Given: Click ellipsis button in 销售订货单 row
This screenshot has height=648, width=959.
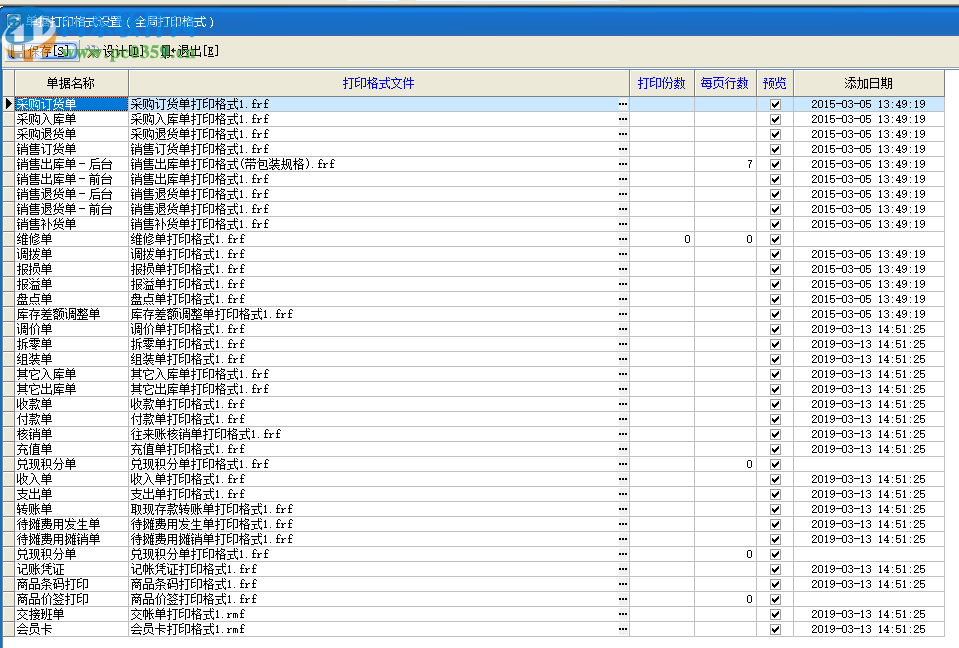Looking at the screenshot, I should click(x=623, y=149).
